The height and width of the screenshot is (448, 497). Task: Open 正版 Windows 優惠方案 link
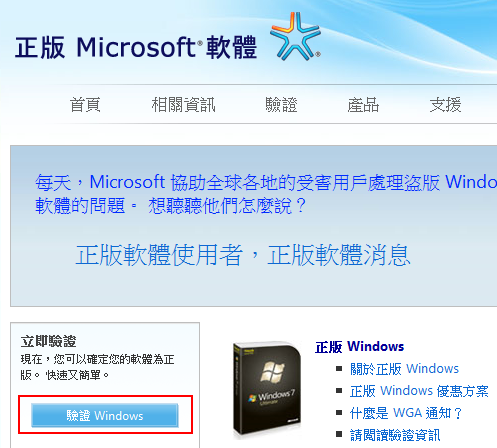[419, 391]
